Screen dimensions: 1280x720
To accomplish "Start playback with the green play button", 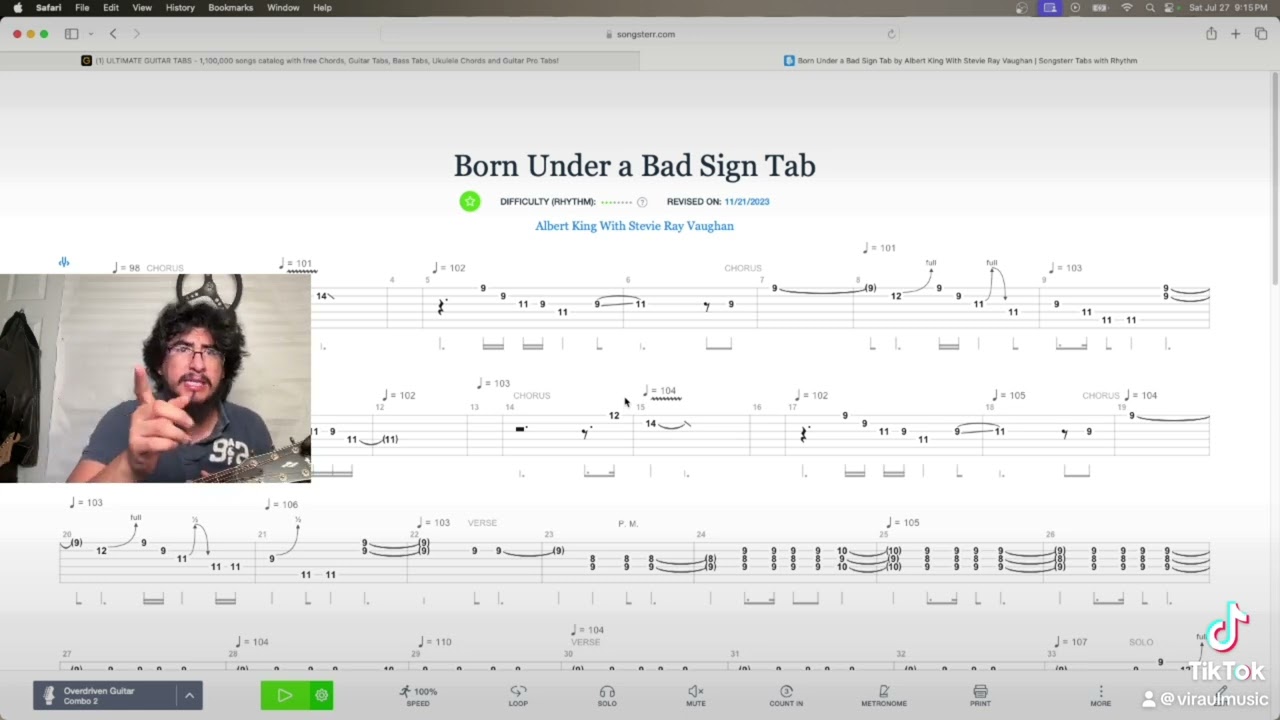I will pos(285,695).
